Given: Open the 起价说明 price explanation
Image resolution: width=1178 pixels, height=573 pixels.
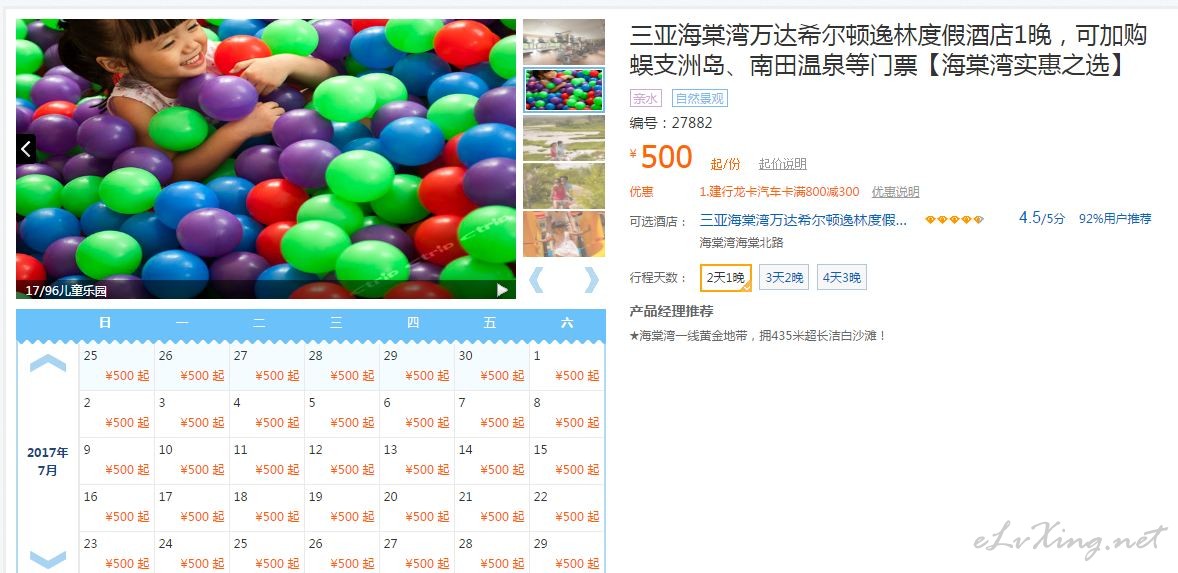Looking at the screenshot, I should click(782, 164).
